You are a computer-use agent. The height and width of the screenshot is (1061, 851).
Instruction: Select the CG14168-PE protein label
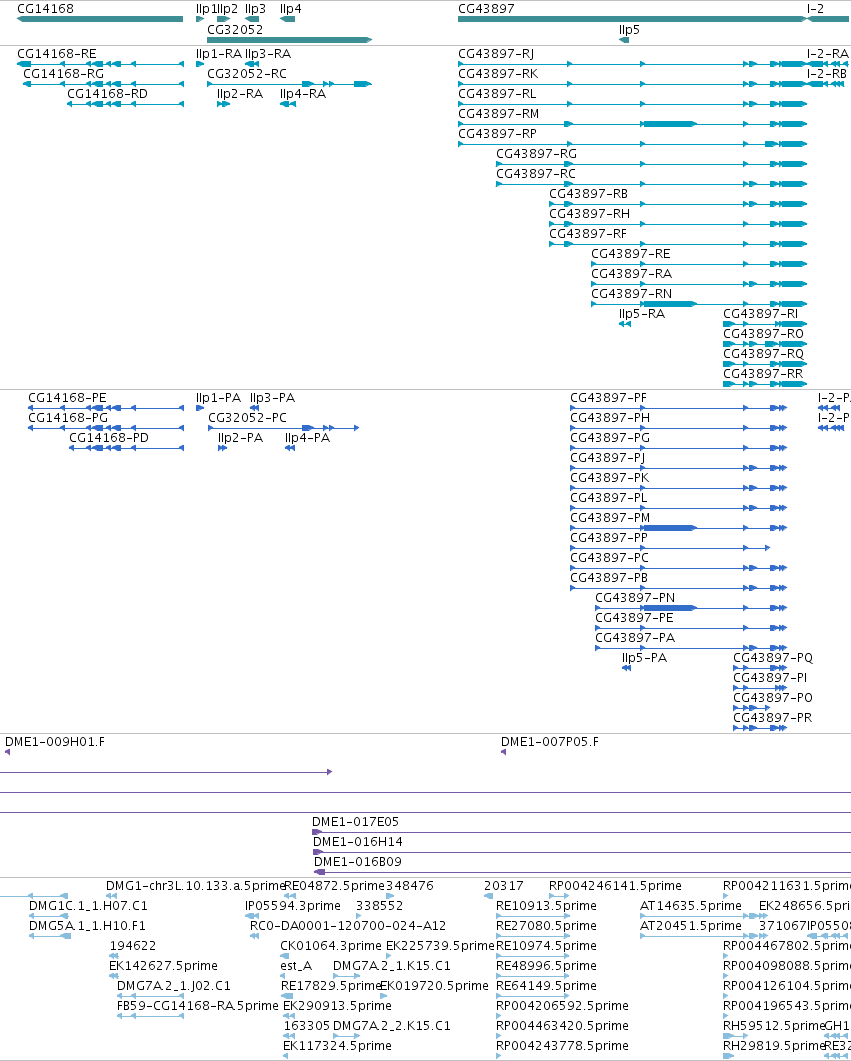coord(67,398)
